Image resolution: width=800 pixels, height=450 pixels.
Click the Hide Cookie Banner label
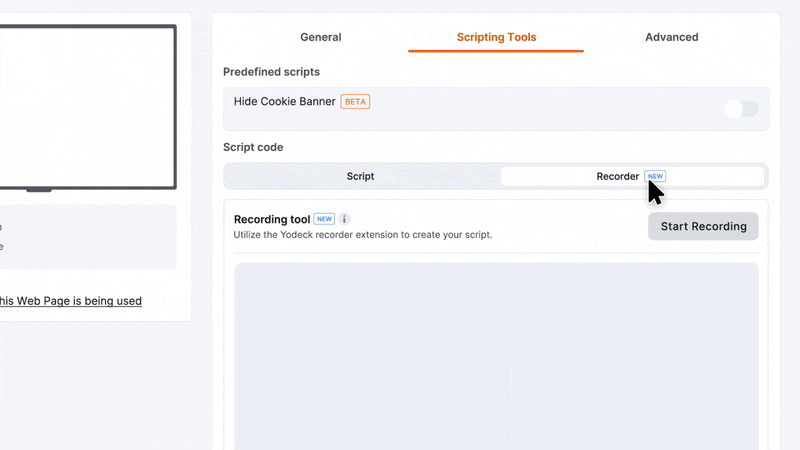click(284, 102)
